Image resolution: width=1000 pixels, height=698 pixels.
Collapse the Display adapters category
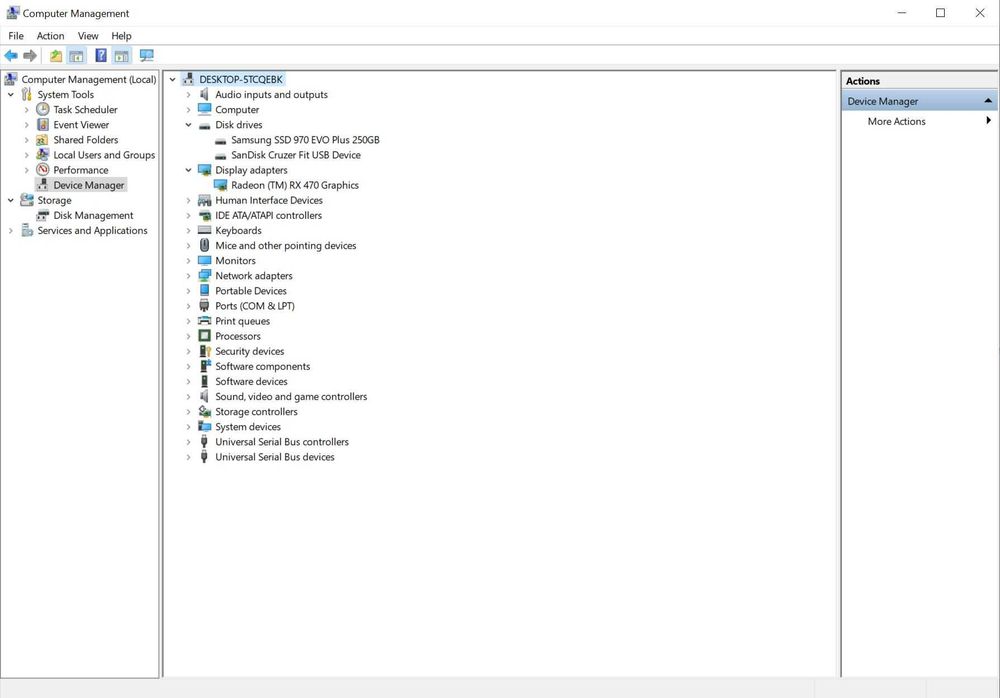[x=188, y=170]
